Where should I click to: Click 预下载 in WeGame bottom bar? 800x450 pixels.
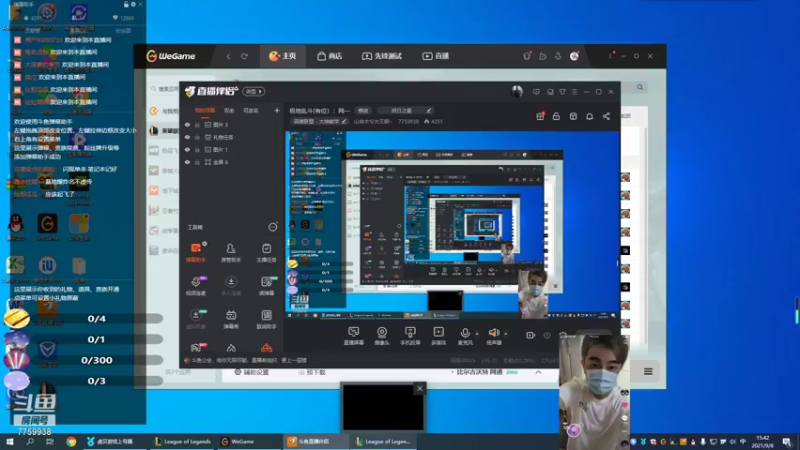pyautogui.click(x=312, y=372)
